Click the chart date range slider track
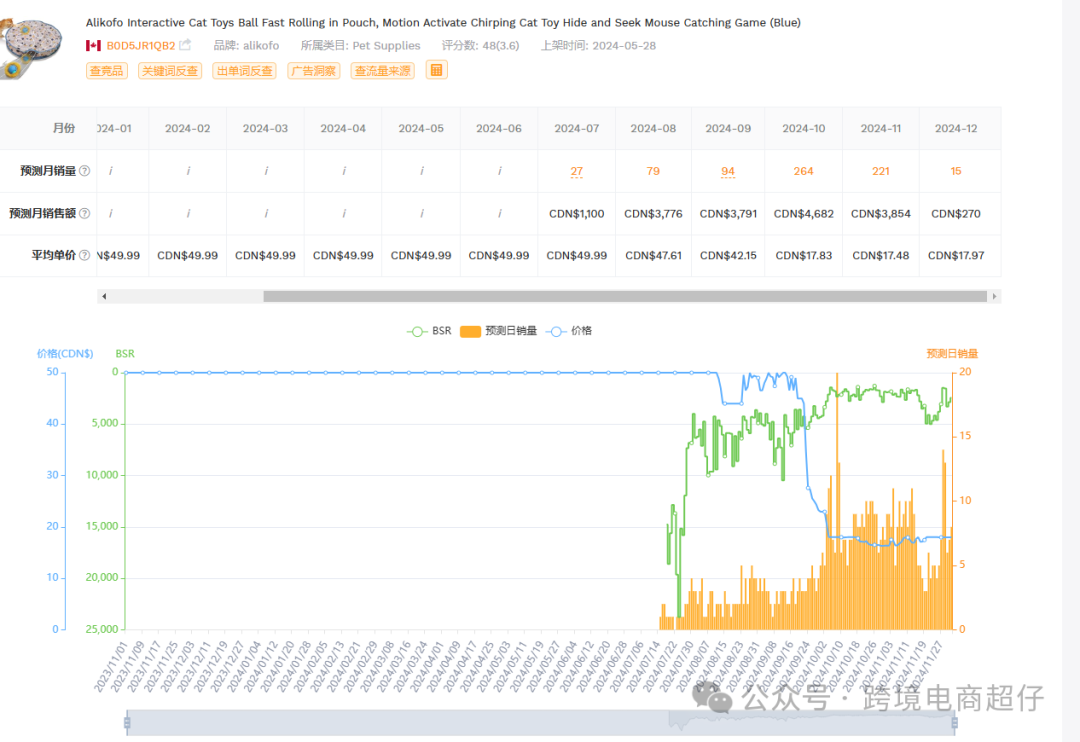This screenshot has height=742, width=1080. [x=541, y=722]
